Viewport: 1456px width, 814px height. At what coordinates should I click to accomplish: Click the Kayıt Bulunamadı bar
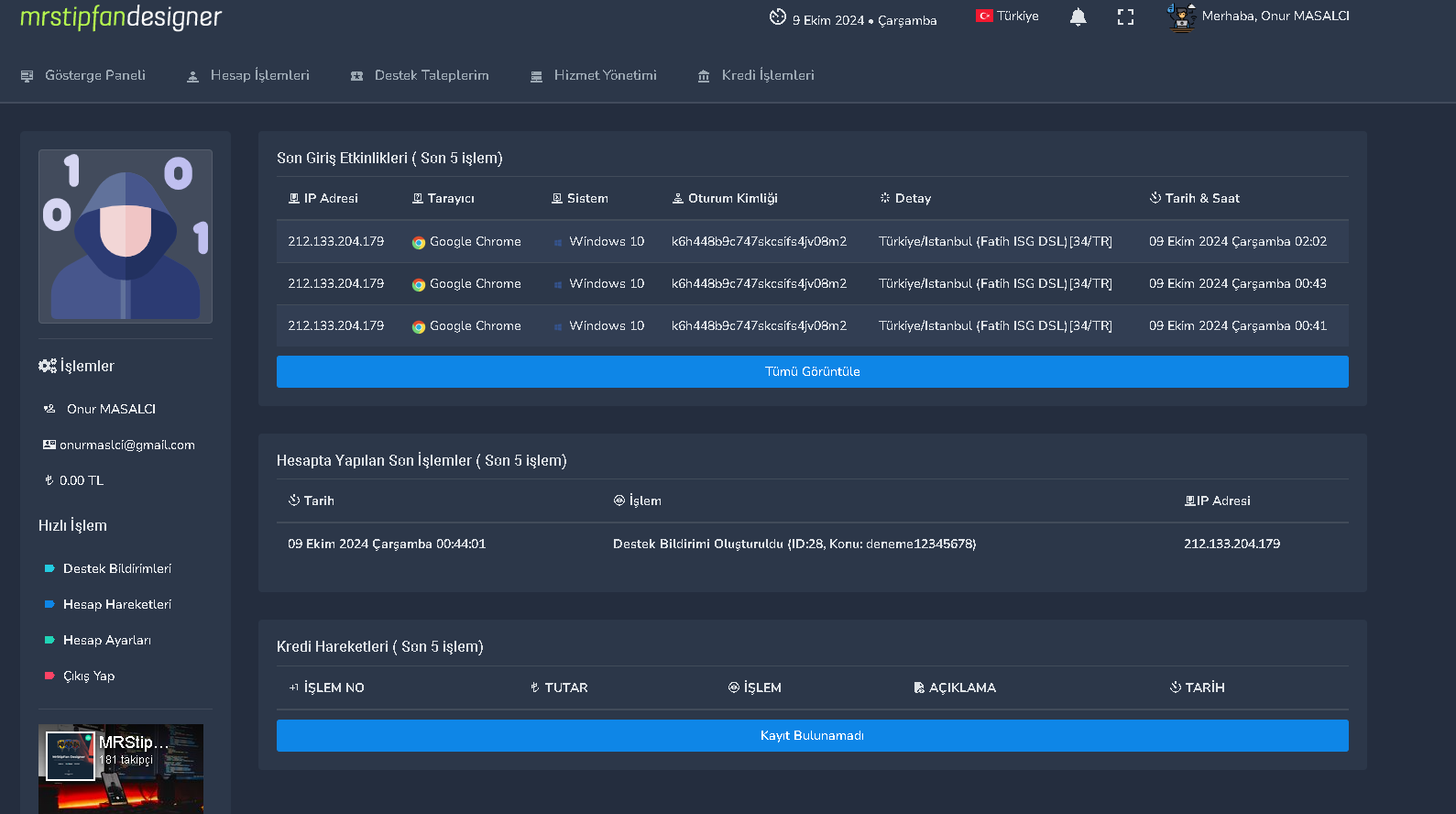click(x=813, y=735)
